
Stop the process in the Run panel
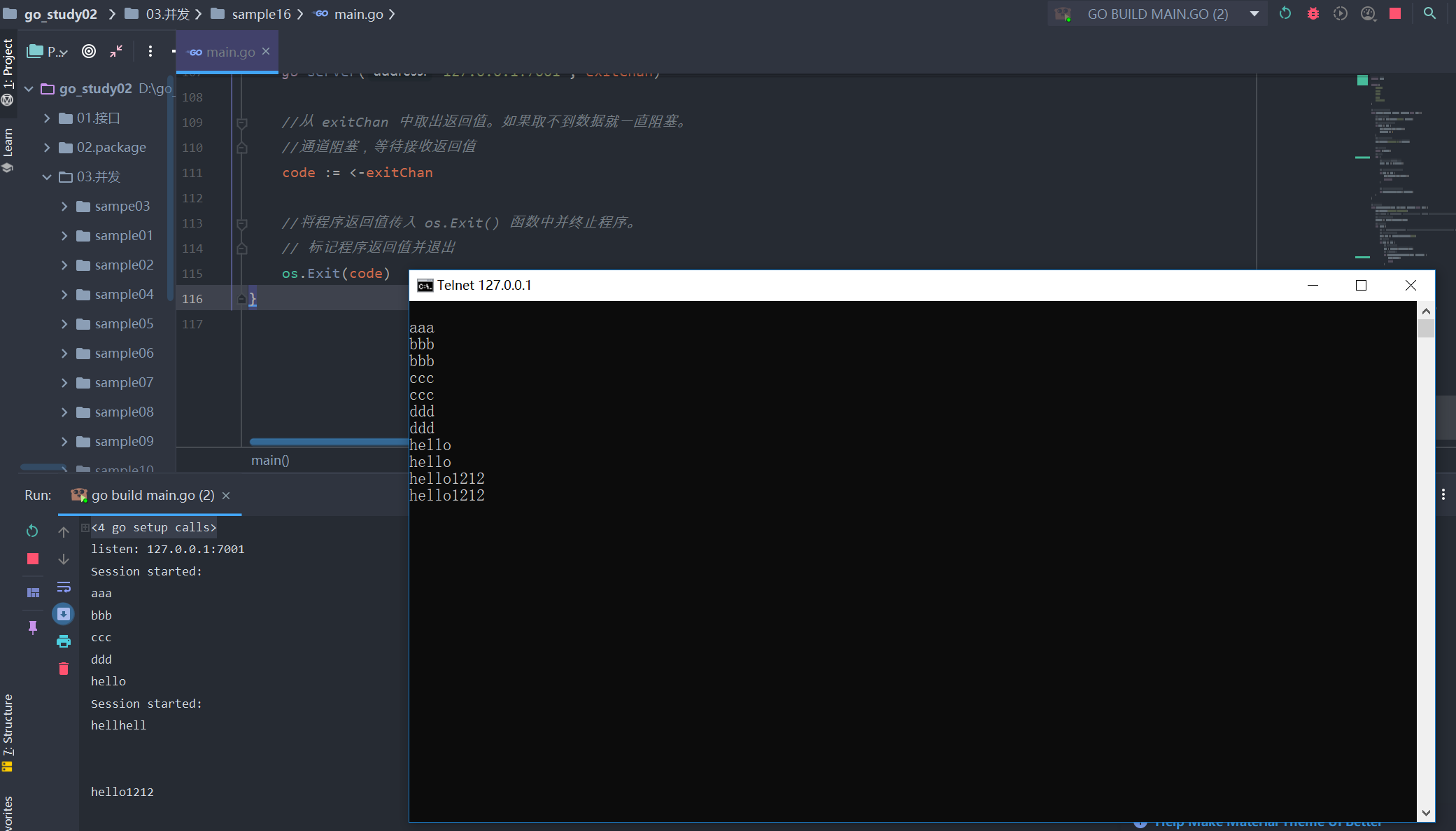point(33,559)
